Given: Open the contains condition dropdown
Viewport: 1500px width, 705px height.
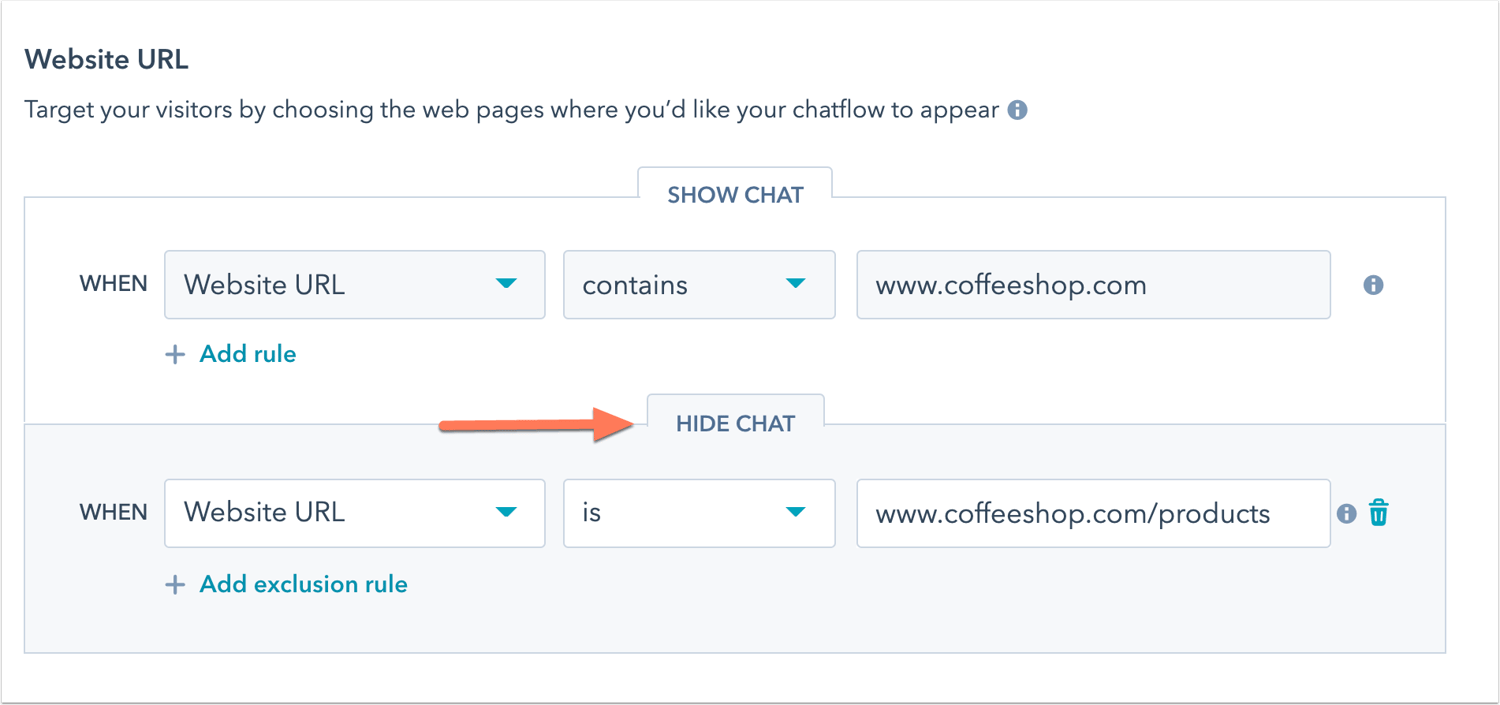Looking at the screenshot, I should pos(699,284).
